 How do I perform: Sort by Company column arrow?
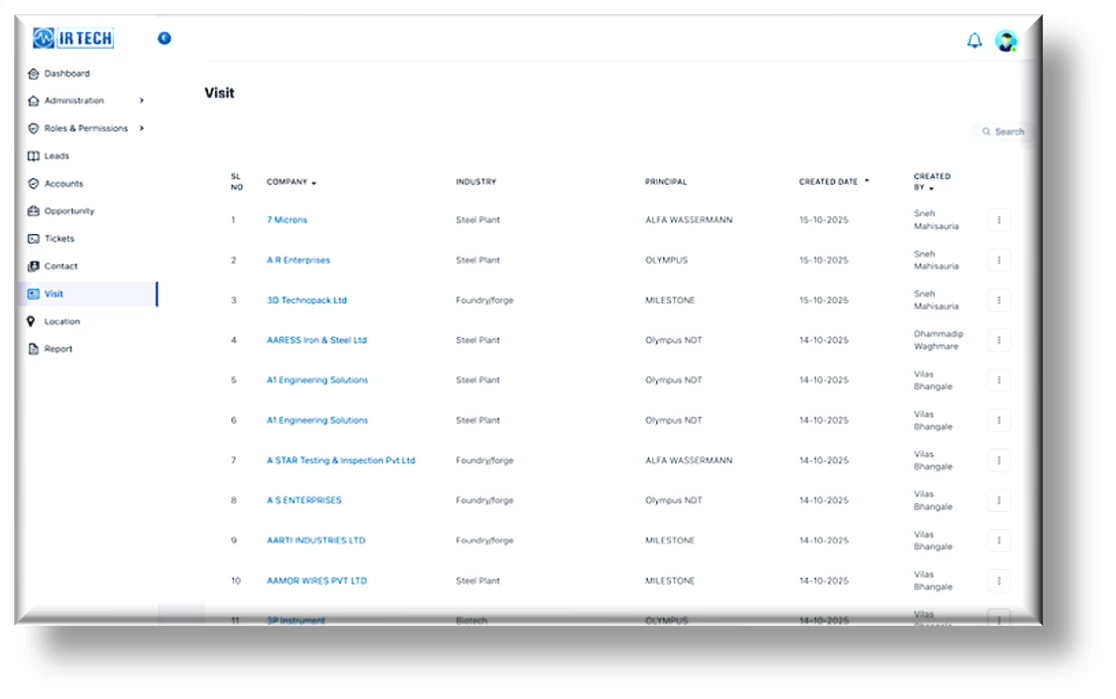(x=314, y=183)
